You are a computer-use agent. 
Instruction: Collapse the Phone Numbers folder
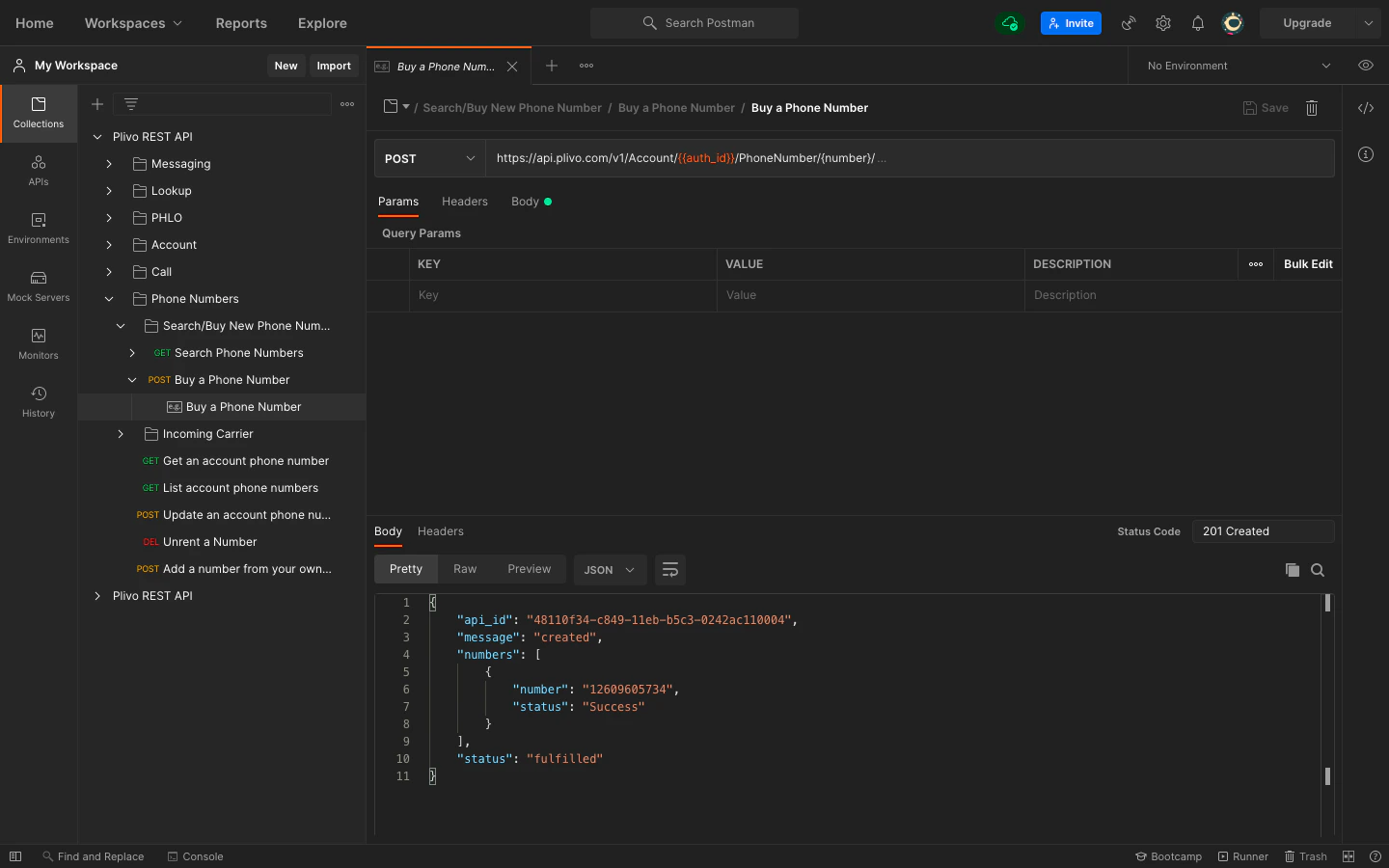109,299
